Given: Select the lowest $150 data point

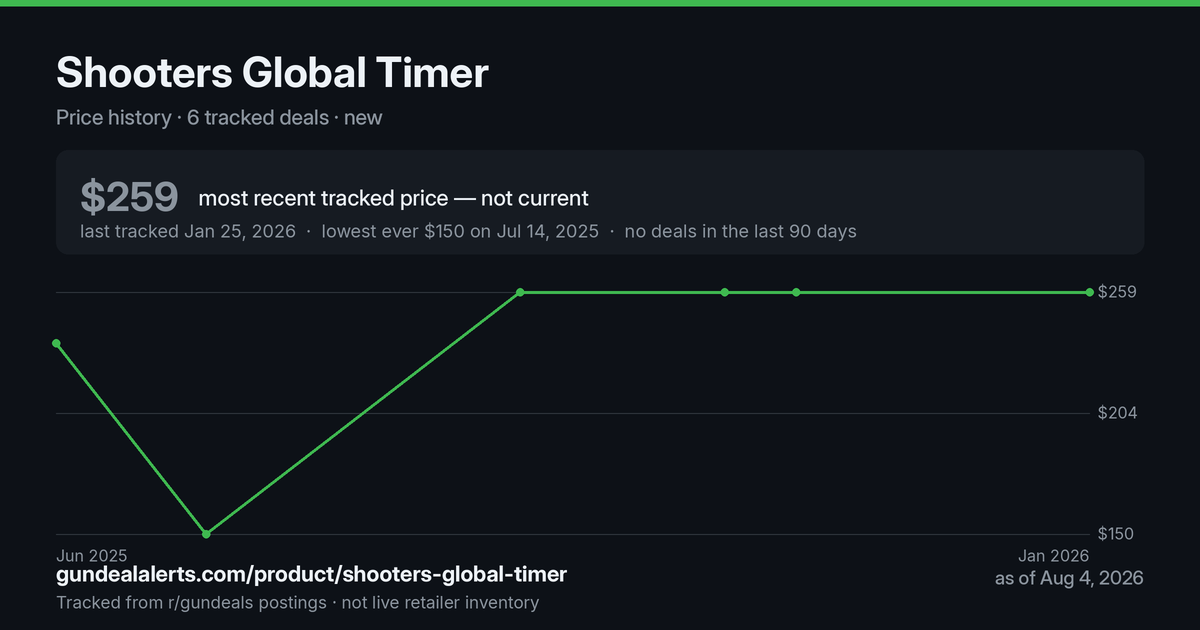Looking at the screenshot, I should pos(206,534).
